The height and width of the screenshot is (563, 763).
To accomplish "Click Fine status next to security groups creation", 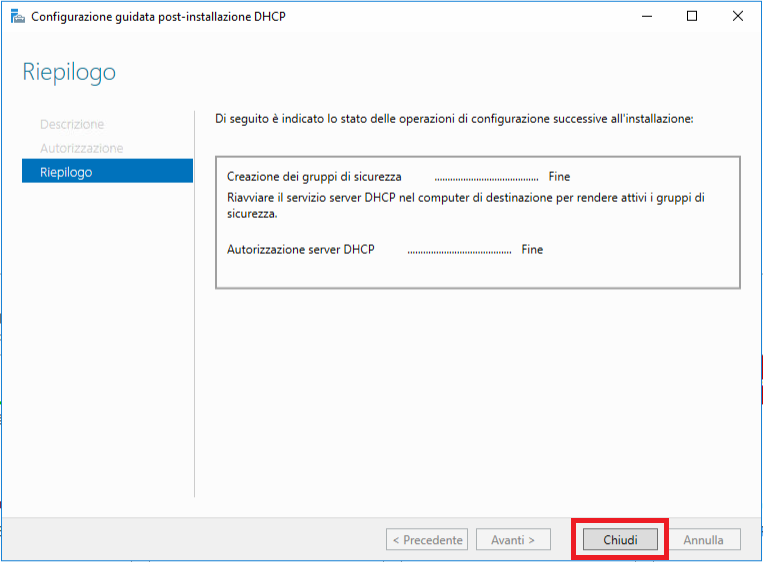I will pyautogui.click(x=559, y=177).
